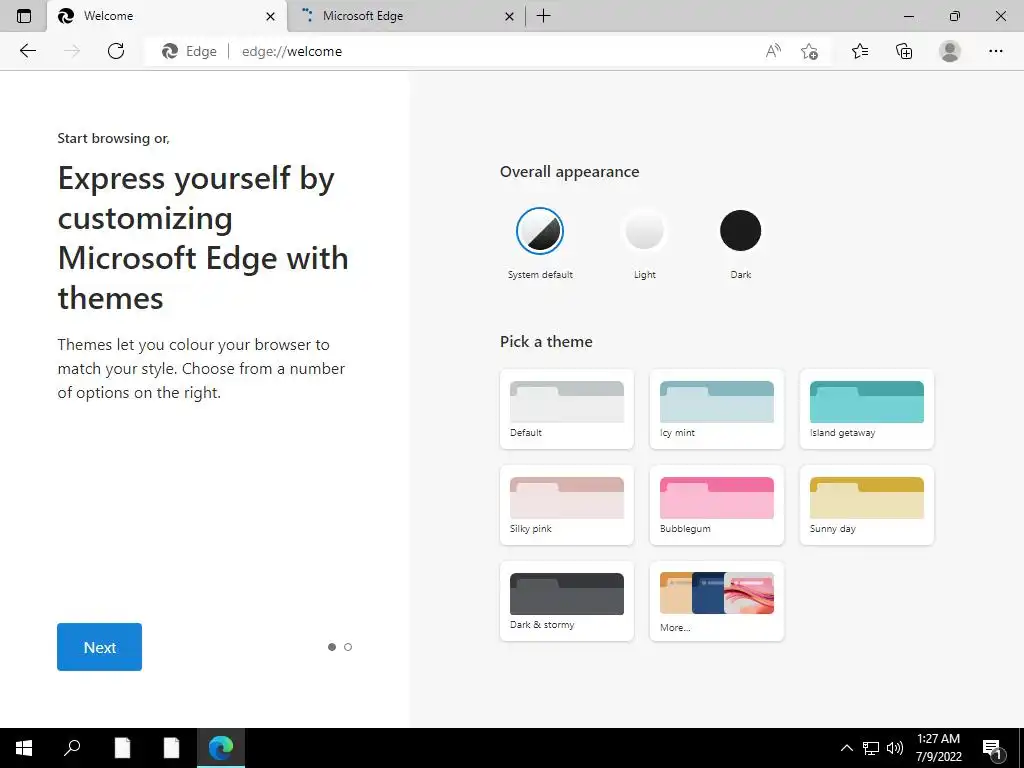Open a new tab with plus
This screenshot has width=1024, height=768.
click(x=543, y=16)
